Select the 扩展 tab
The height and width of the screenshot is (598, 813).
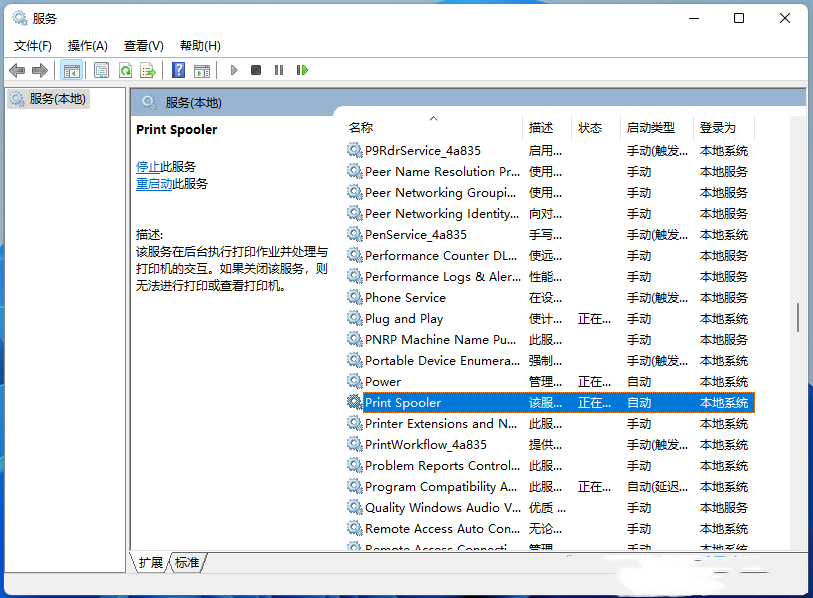tap(150, 562)
